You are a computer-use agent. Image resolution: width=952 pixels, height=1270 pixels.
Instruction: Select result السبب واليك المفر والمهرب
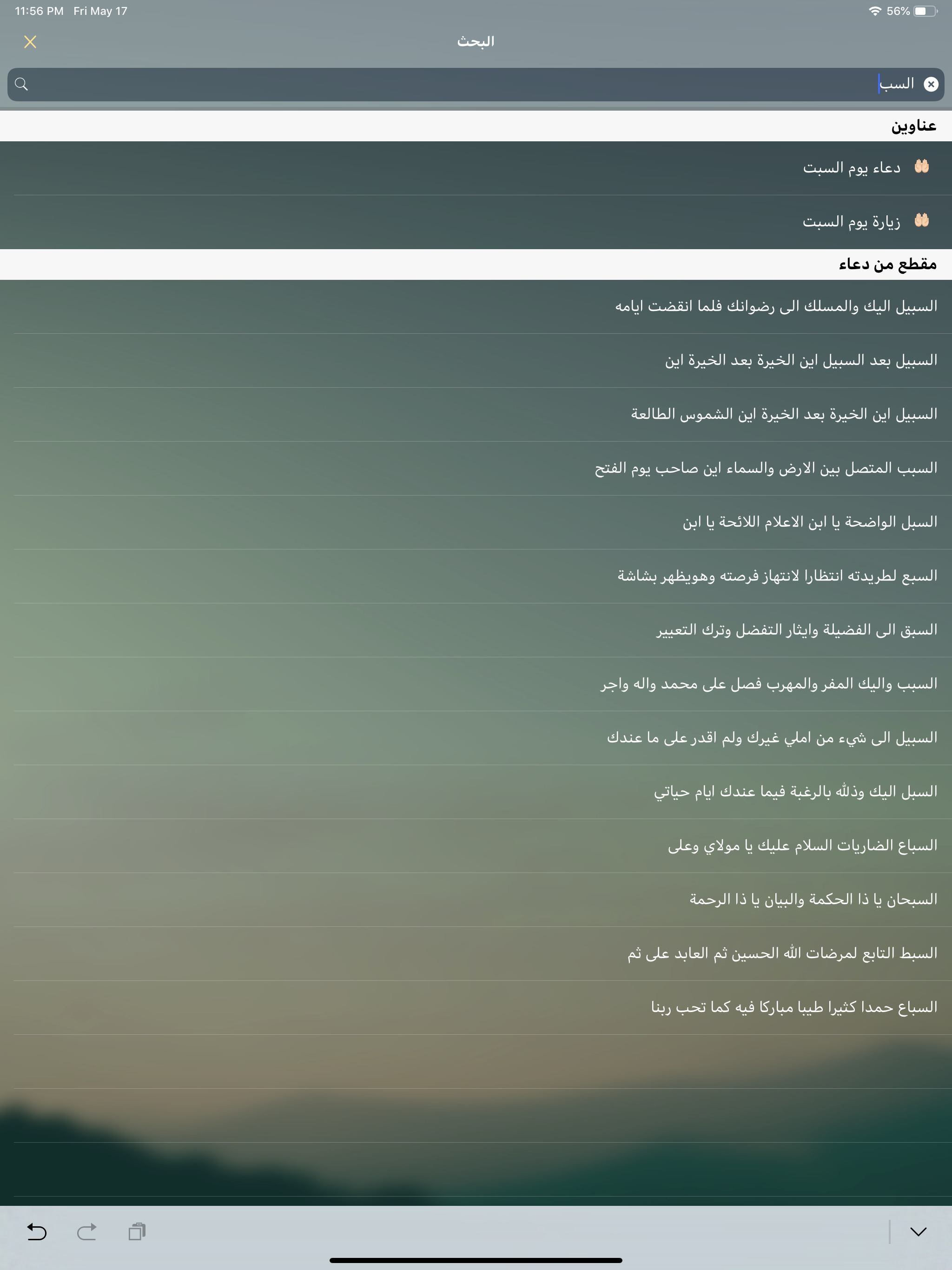pos(476,684)
